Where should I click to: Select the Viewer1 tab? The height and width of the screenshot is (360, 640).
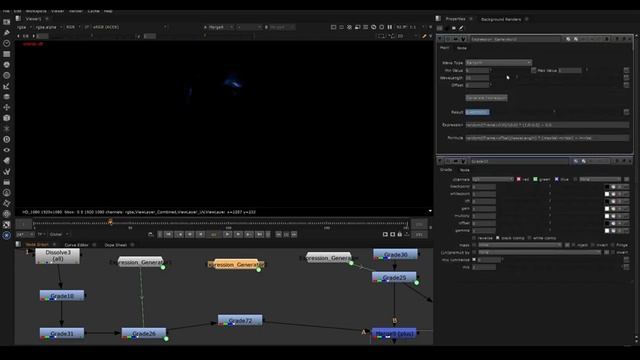tap(33, 19)
